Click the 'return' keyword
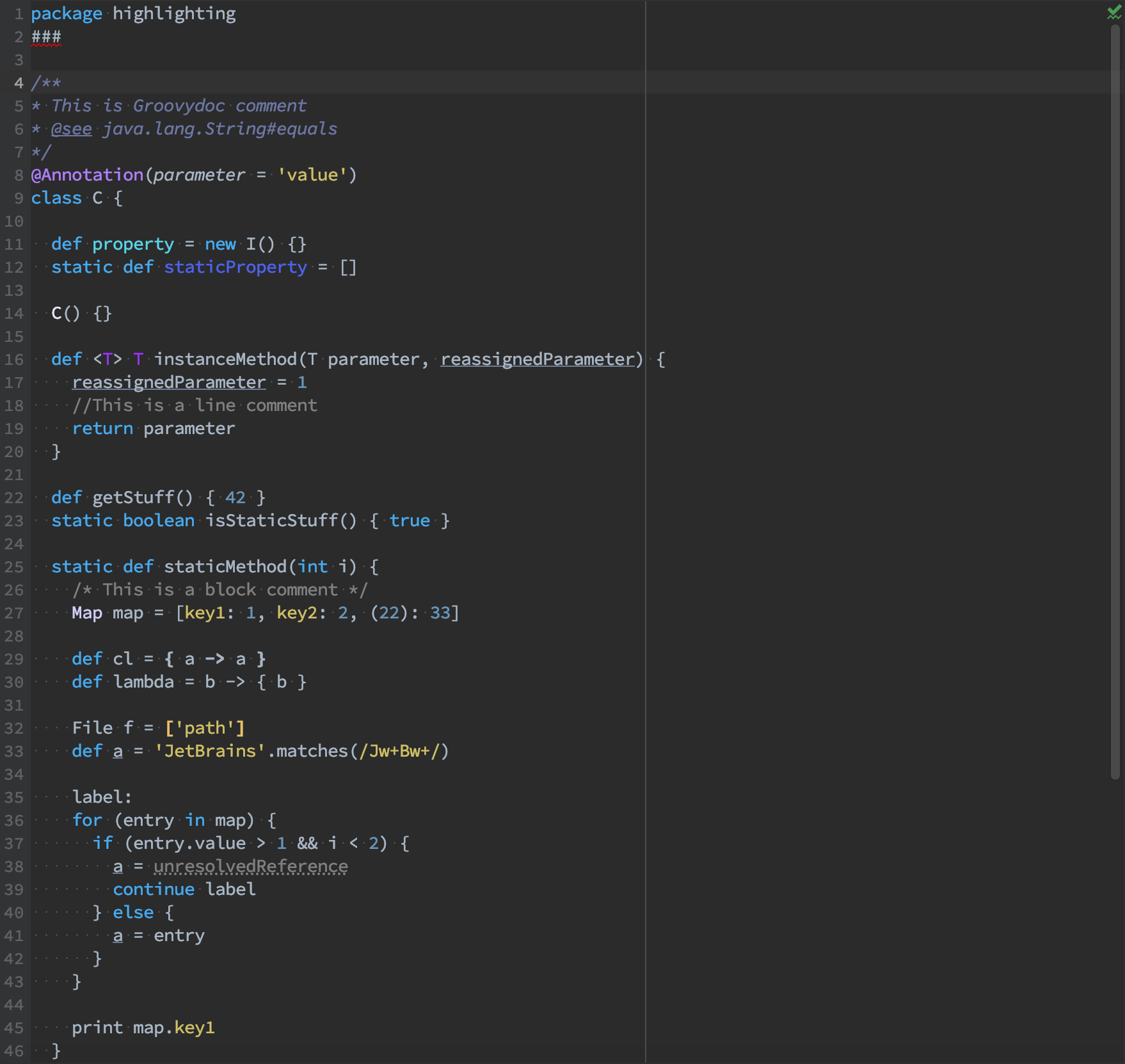Screen dimensions: 1125x1064 coord(102,428)
